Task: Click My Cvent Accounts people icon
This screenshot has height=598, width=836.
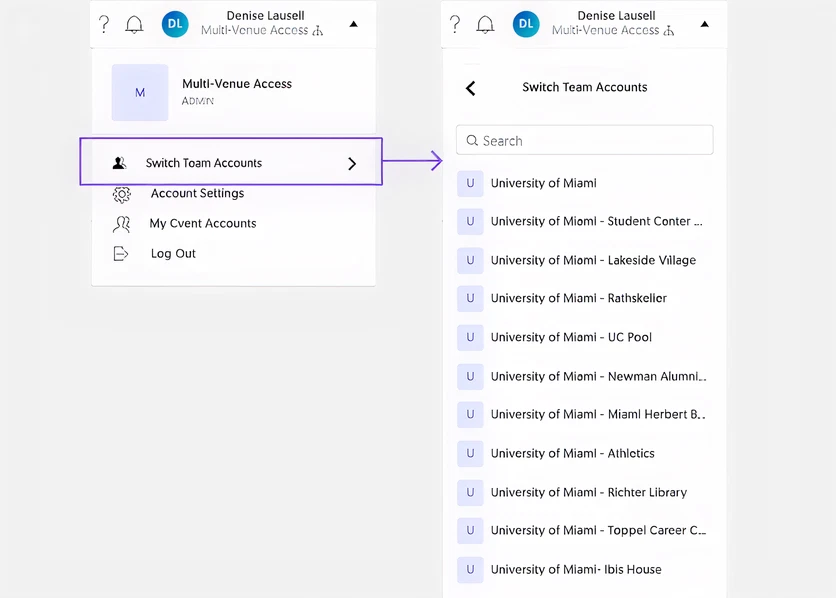Action: pos(122,224)
